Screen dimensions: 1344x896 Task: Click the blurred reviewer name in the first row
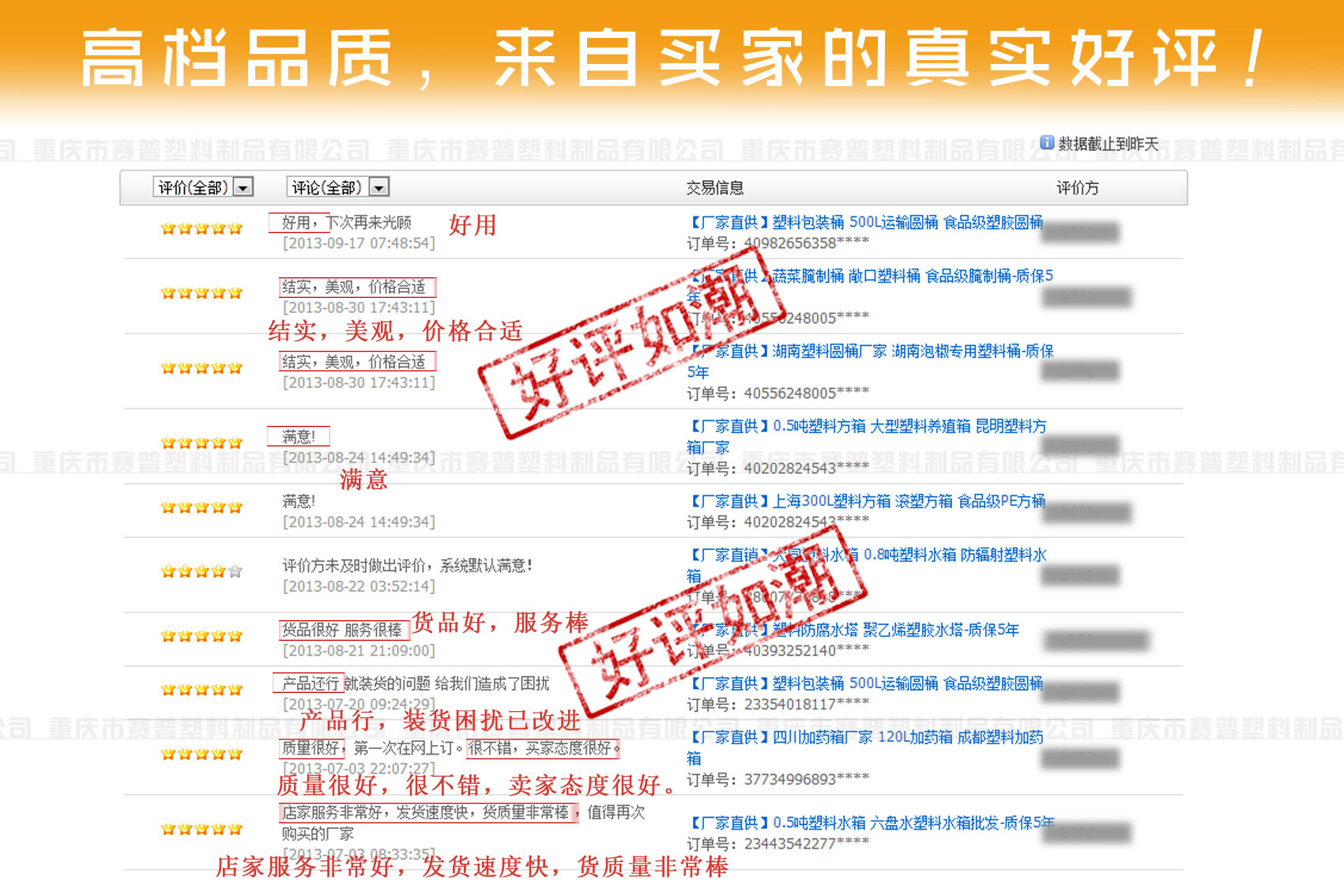(x=1080, y=232)
